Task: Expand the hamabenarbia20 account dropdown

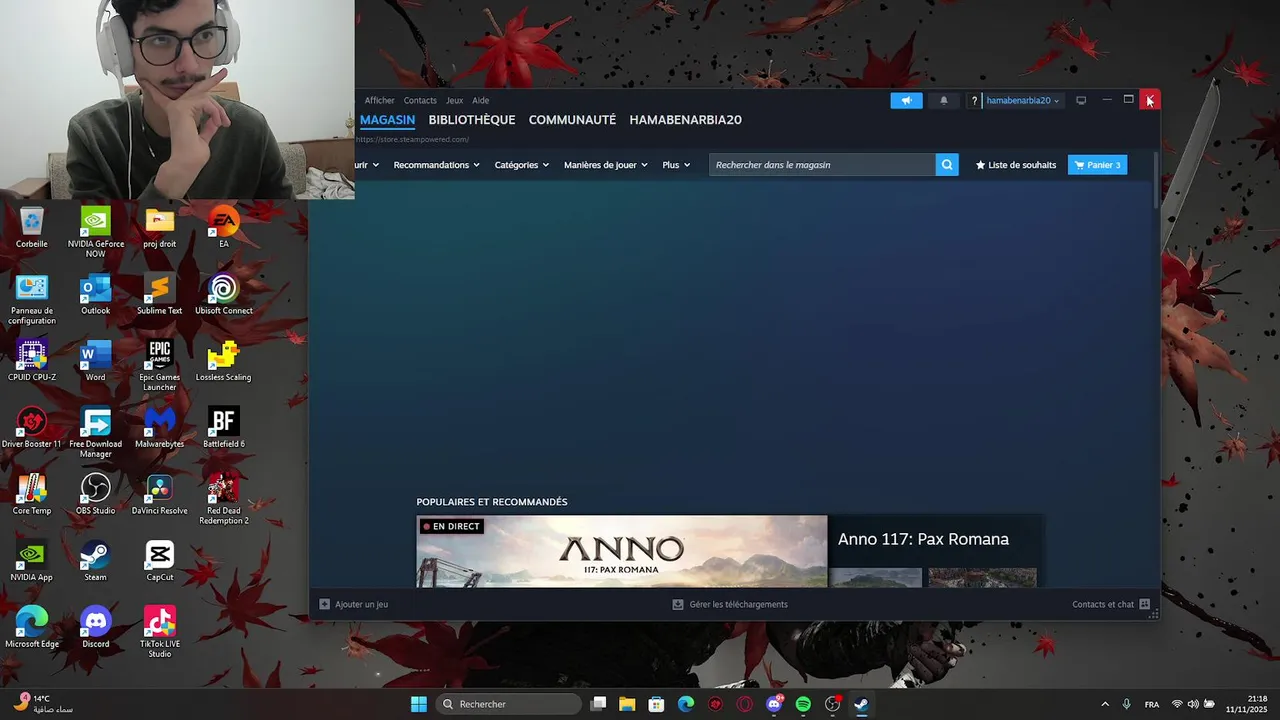Action: pos(1022,100)
